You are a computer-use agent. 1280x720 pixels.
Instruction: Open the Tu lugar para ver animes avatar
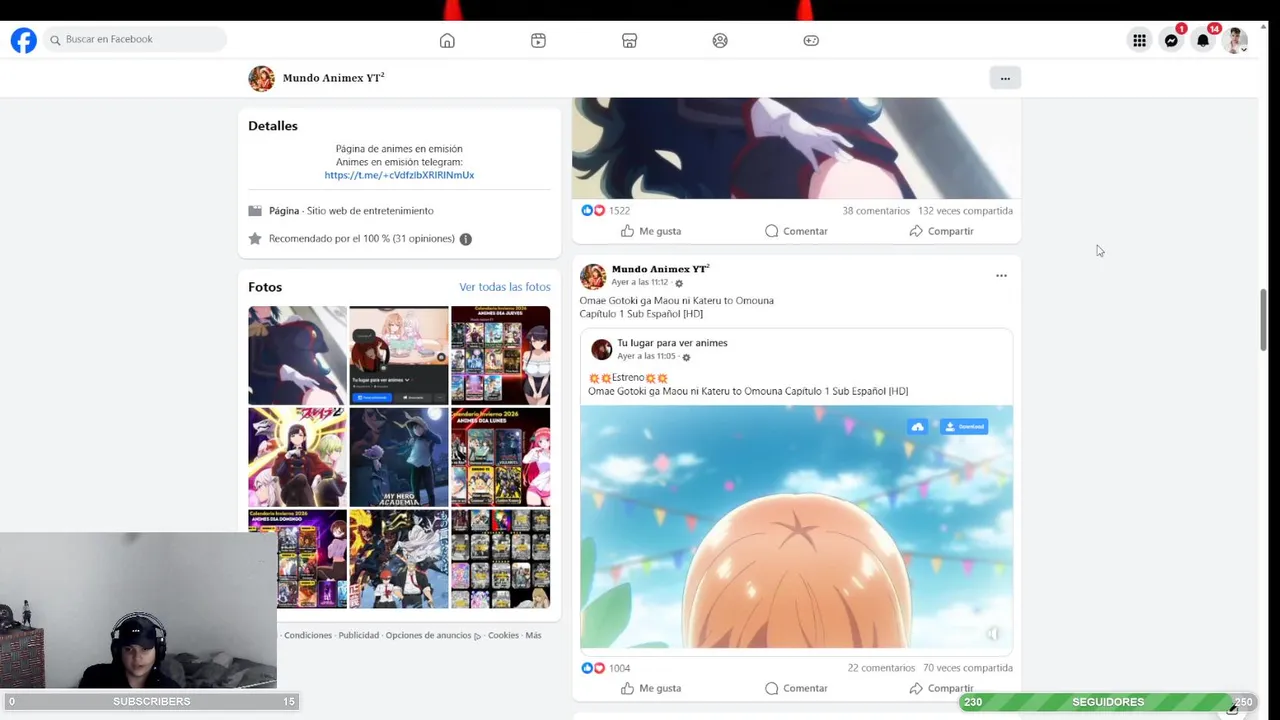(x=601, y=349)
